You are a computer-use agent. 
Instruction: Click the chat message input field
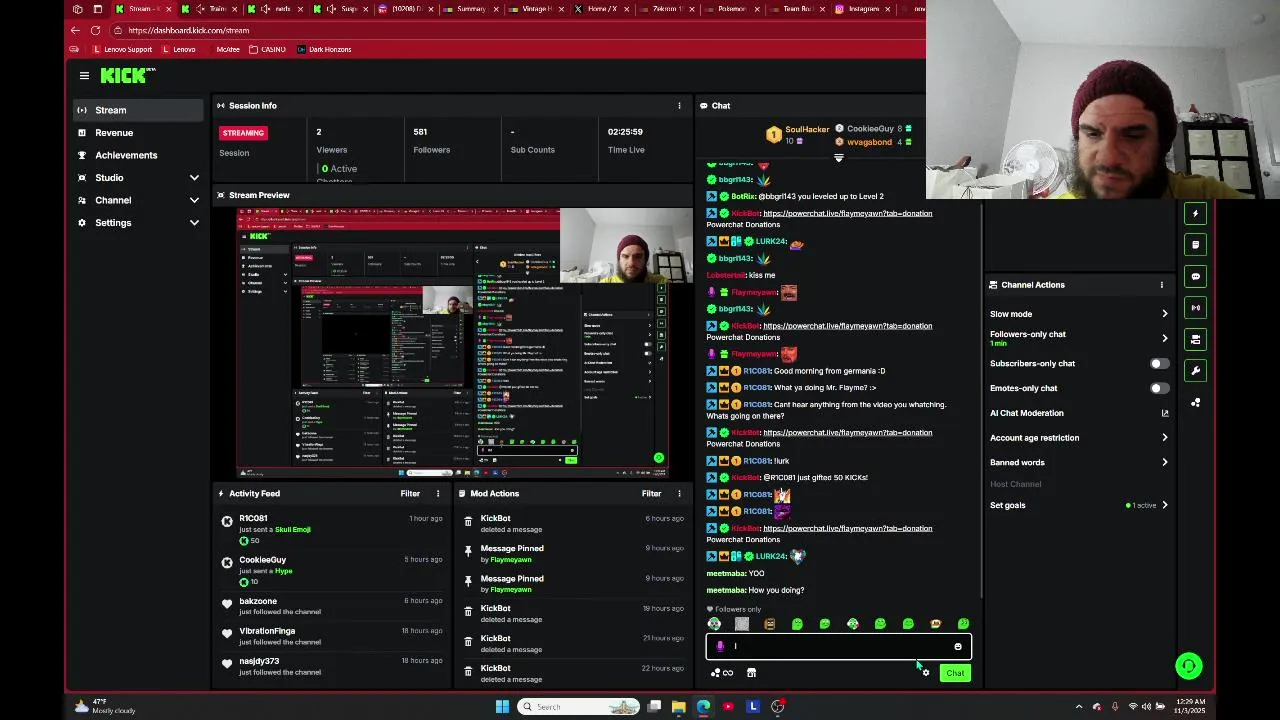[838, 646]
